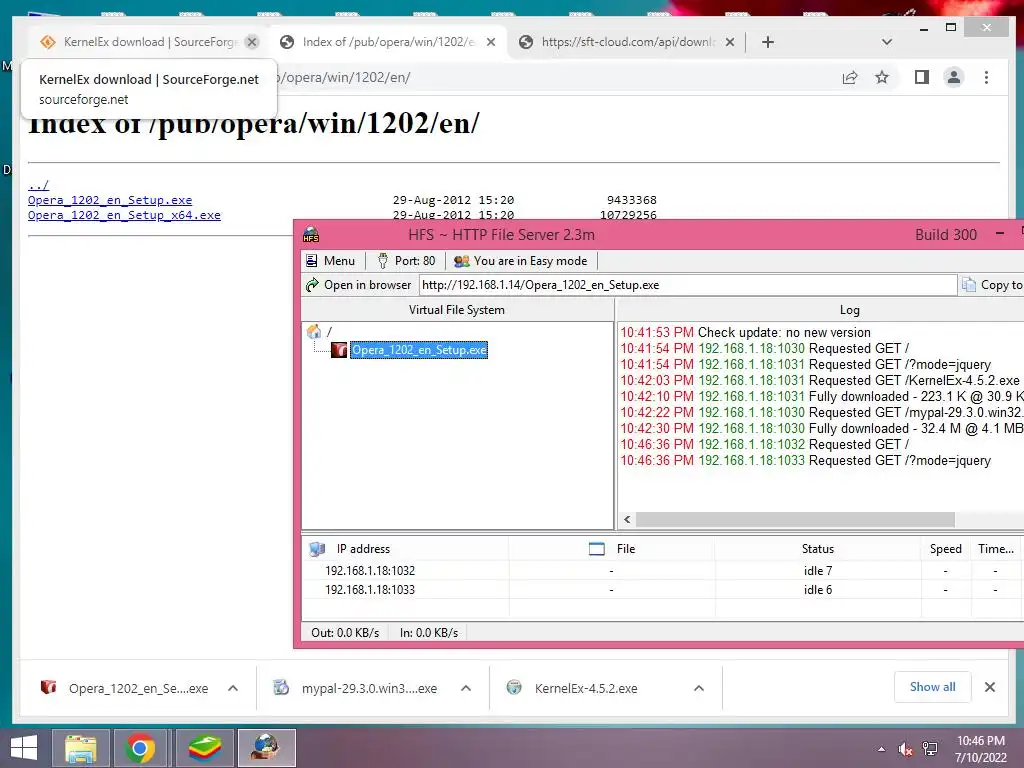Click the idle 7 status cell
Viewport: 1024px width, 768px height.
[x=818, y=571]
